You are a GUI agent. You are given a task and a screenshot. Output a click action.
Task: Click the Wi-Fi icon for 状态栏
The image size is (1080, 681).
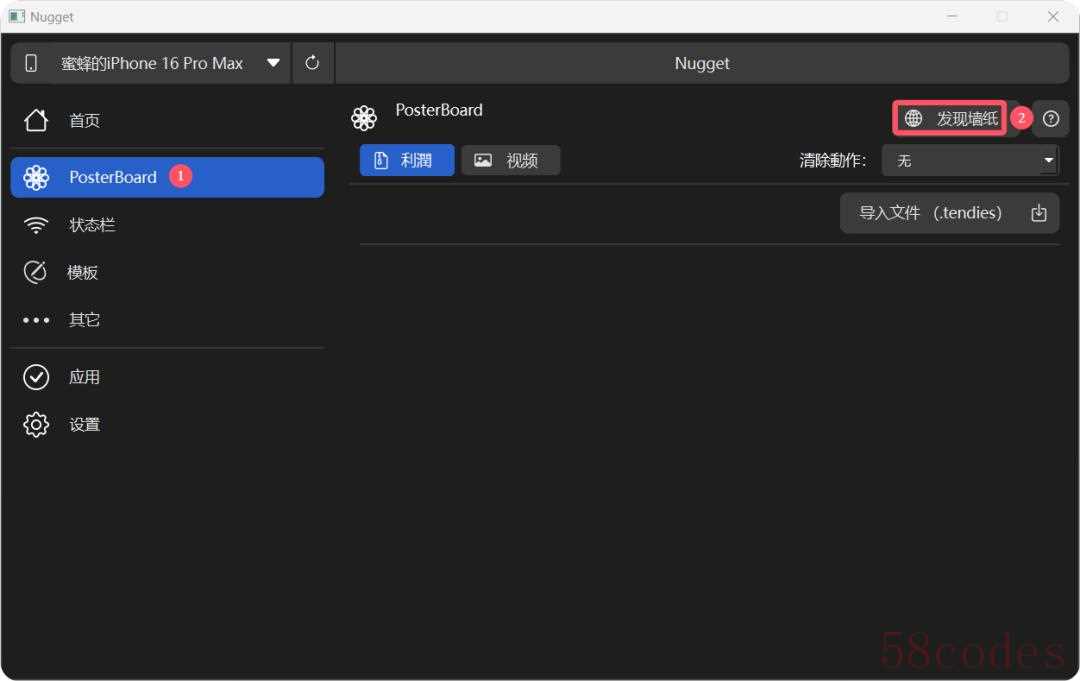point(36,225)
